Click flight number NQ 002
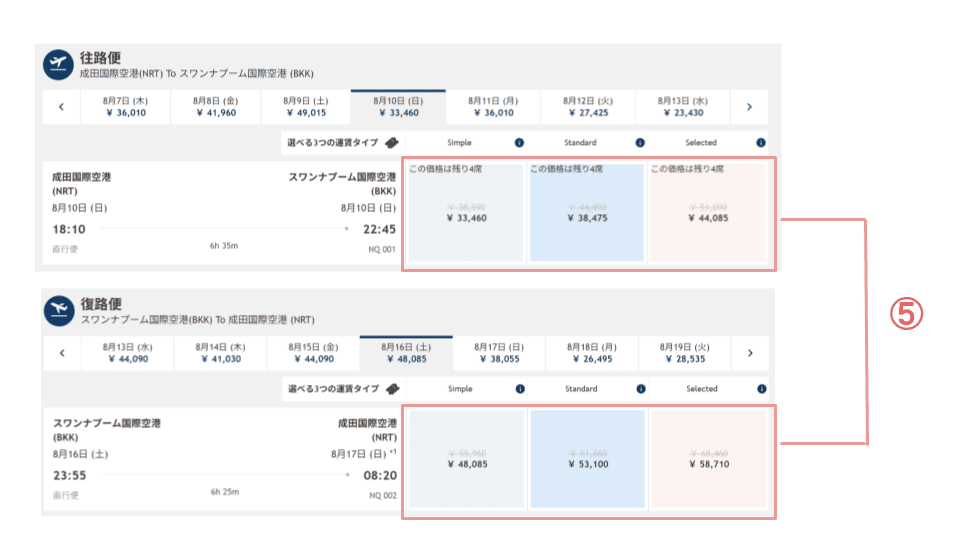This screenshot has width=960, height=540. click(383, 495)
